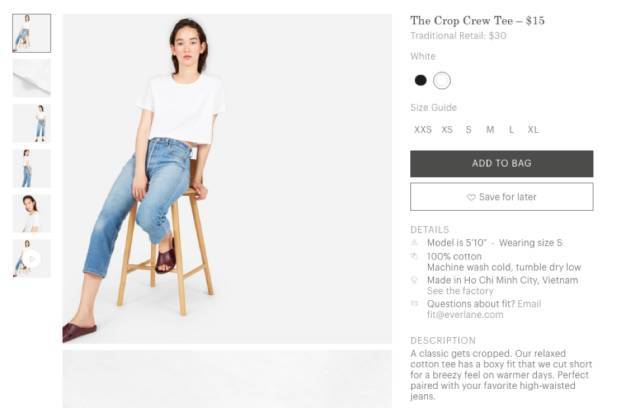
Task: Open the Size Guide link
Action: (x=433, y=108)
